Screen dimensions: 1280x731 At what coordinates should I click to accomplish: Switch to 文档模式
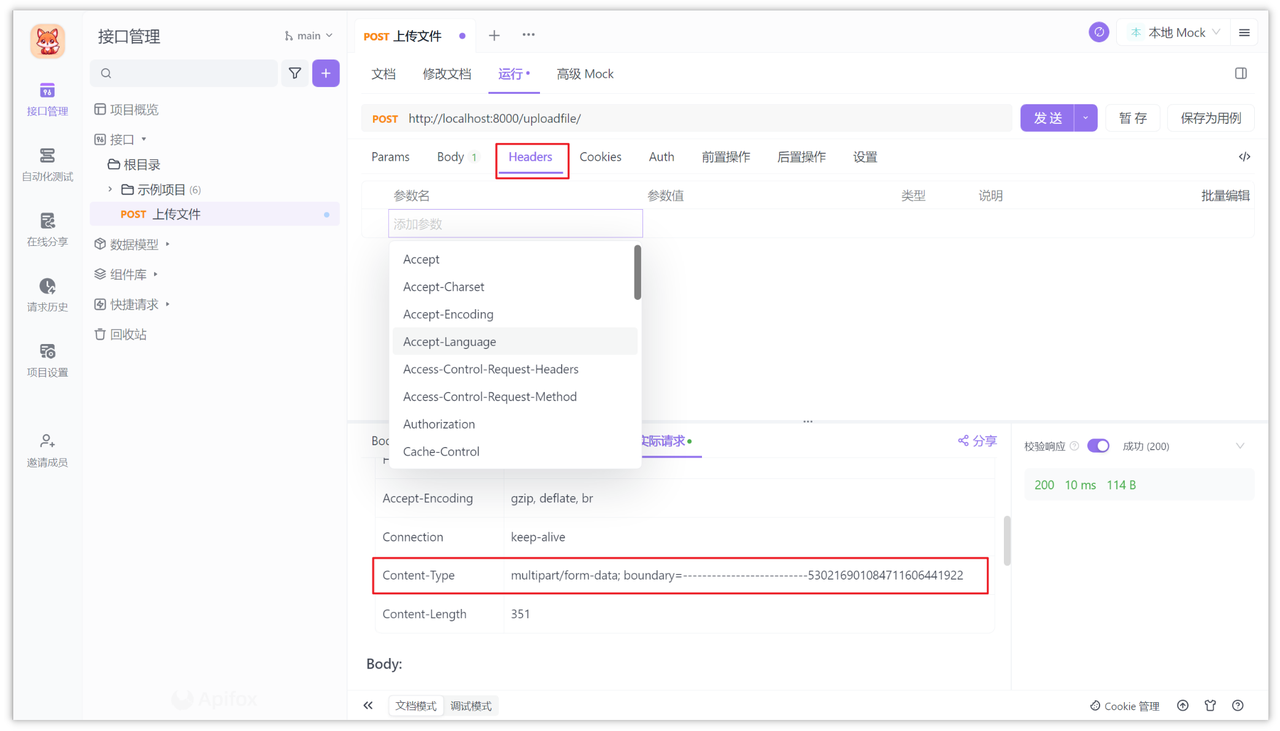(416, 706)
